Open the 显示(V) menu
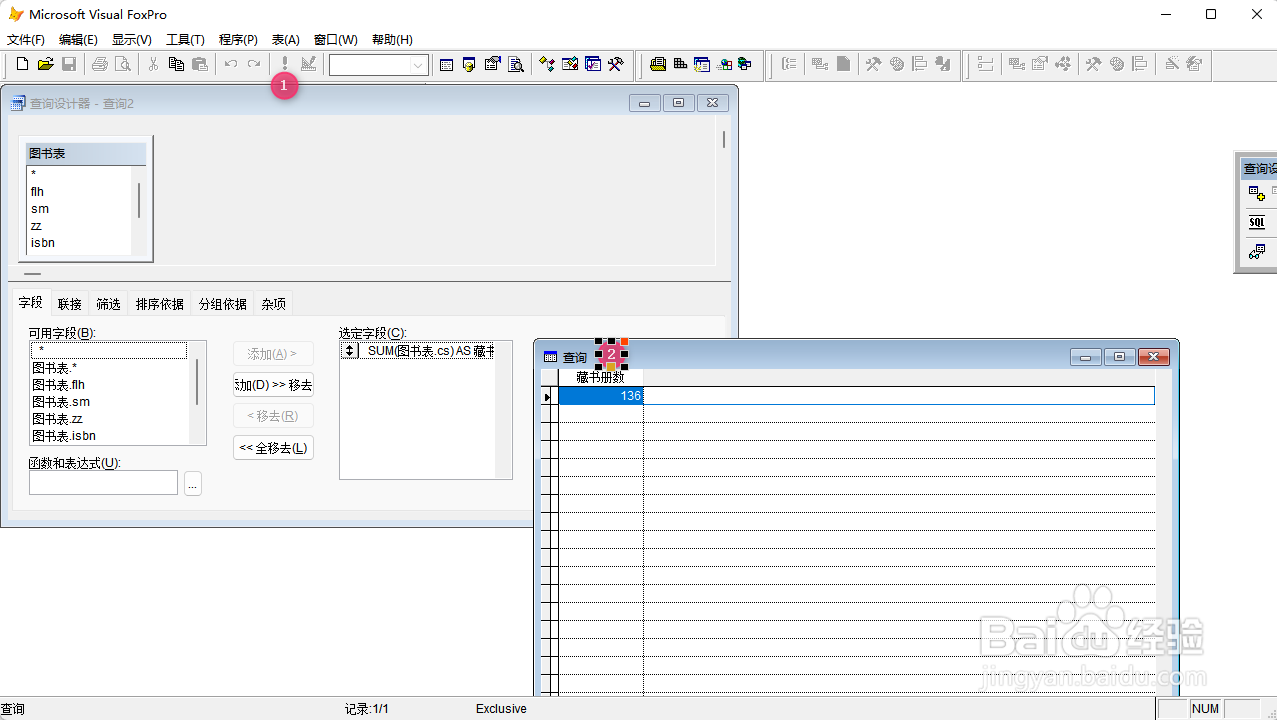The width and height of the screenshot is (1277, 720). [132, 40]
